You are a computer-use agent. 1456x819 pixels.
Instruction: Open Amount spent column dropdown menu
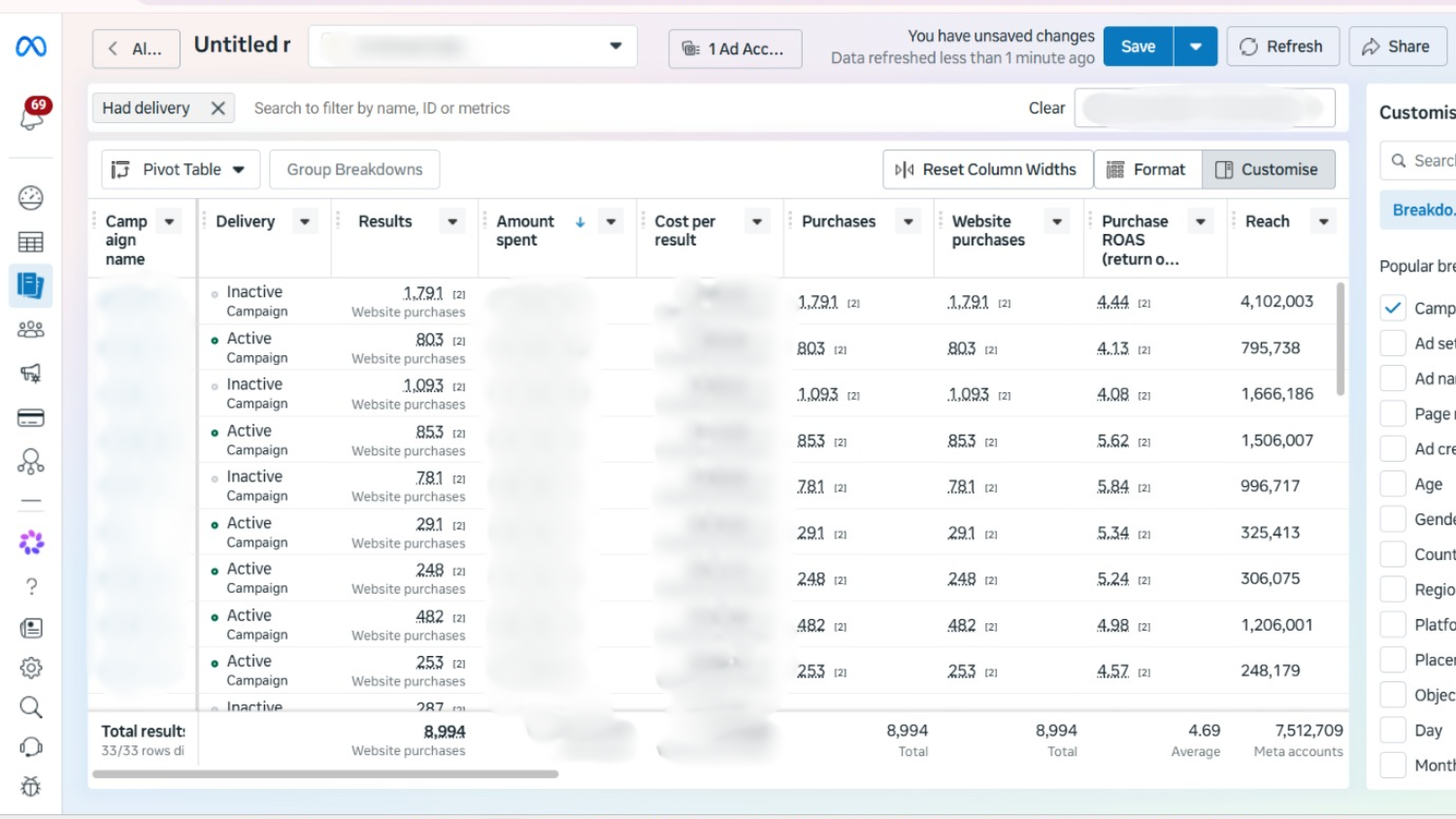pyautogui.click(x=611, y=222)
